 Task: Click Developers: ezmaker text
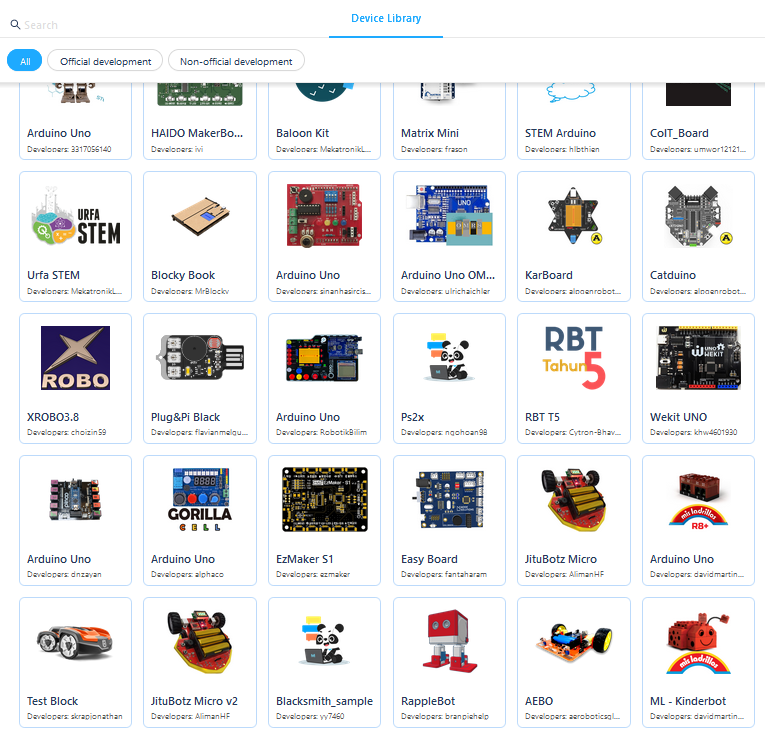click(313, 574)
